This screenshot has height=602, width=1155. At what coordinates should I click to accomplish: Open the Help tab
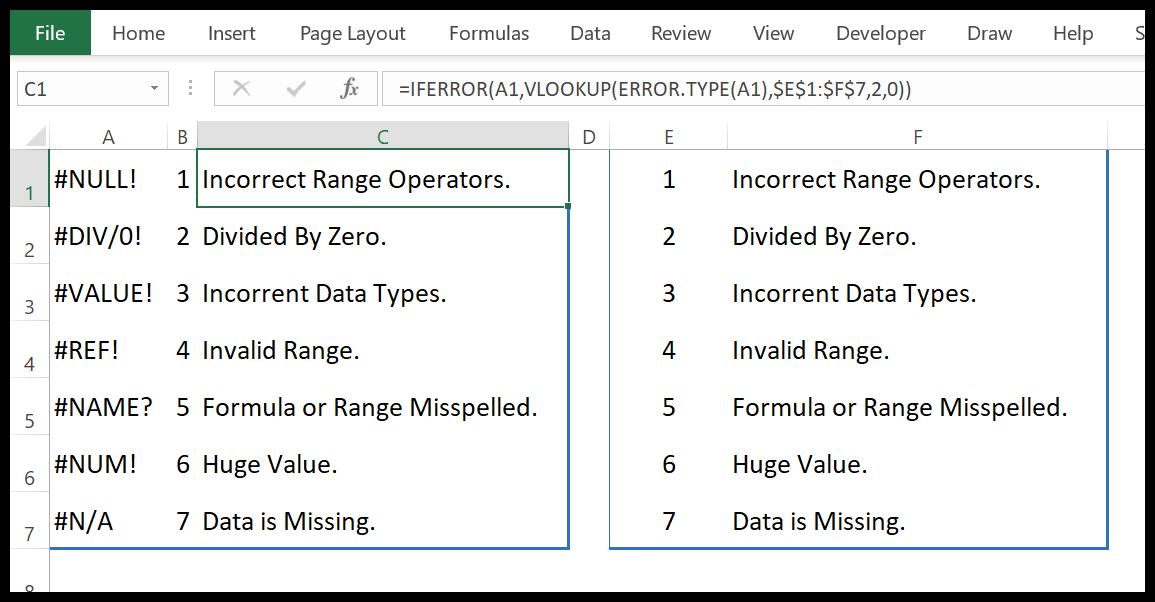tap(1072, 33)
